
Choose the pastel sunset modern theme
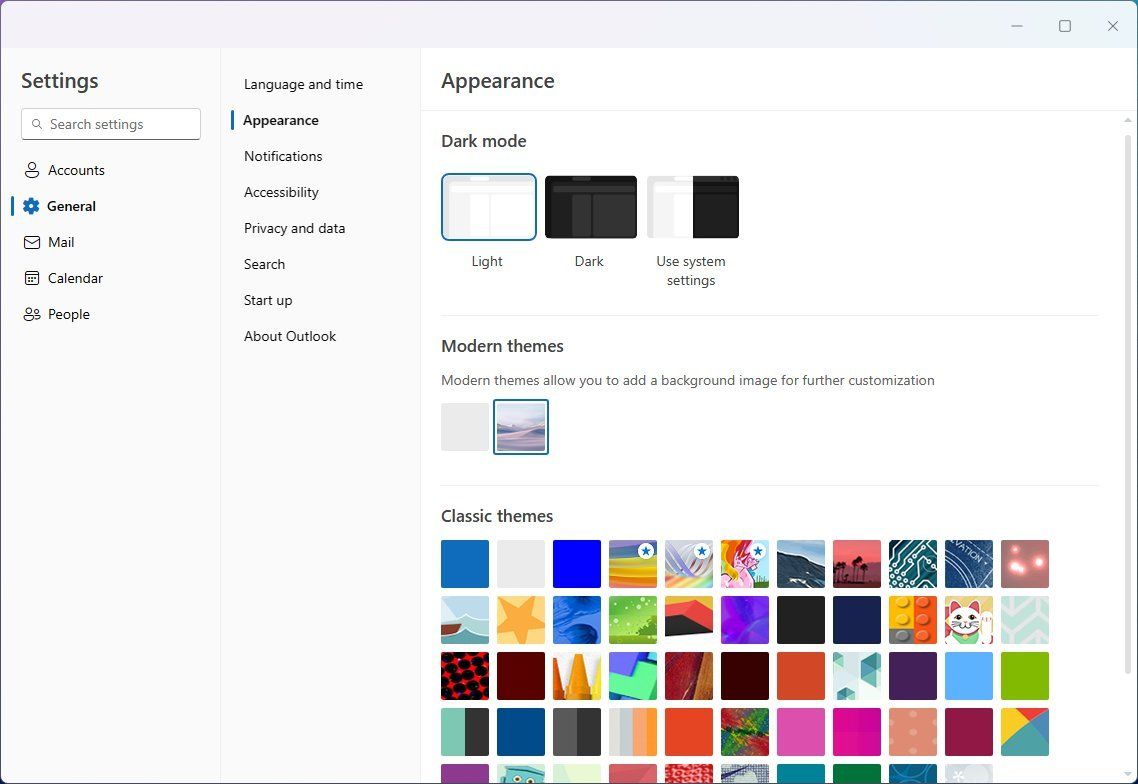pos(520,426)
